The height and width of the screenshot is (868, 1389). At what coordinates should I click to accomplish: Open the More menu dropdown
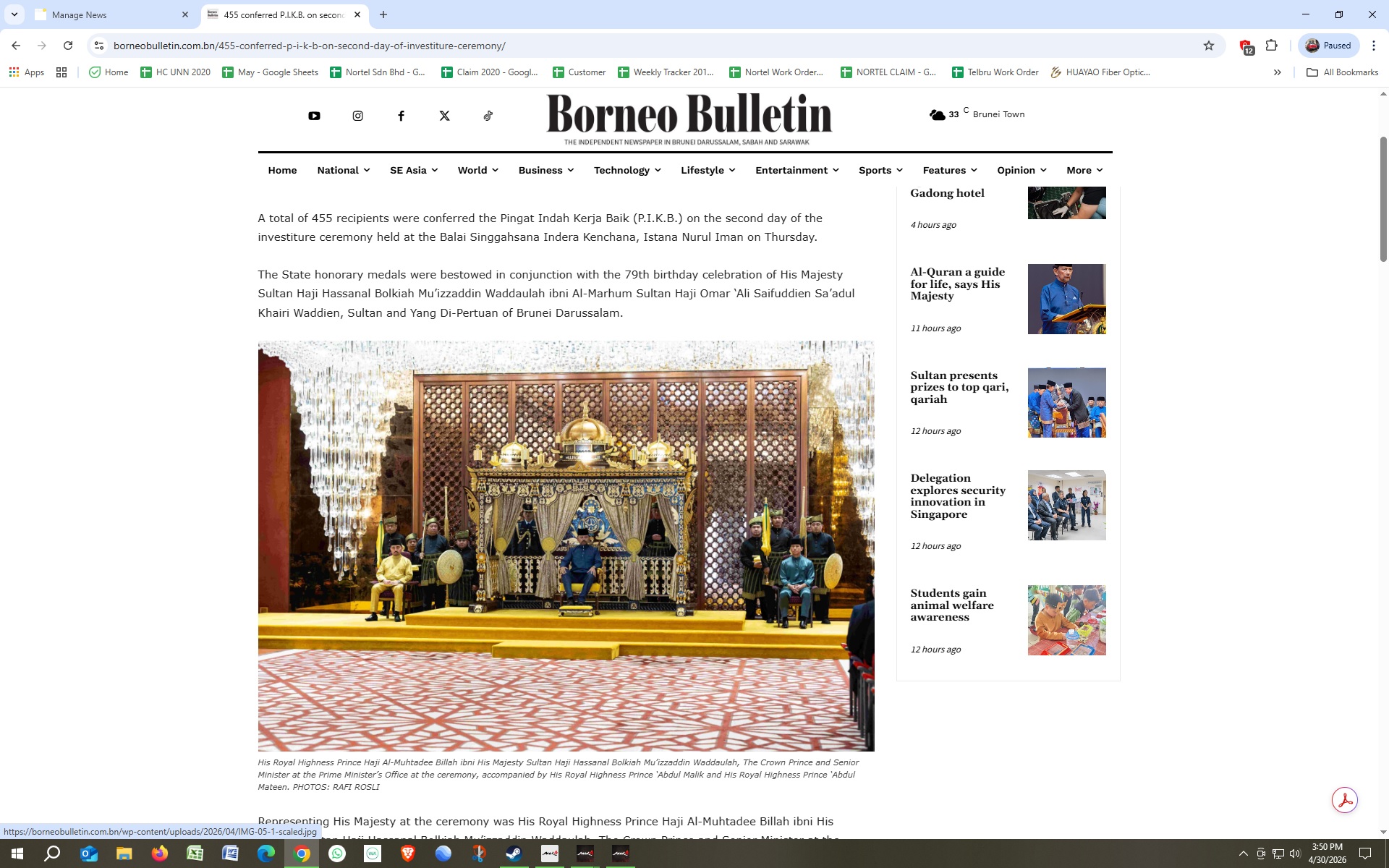[1084, 170]
